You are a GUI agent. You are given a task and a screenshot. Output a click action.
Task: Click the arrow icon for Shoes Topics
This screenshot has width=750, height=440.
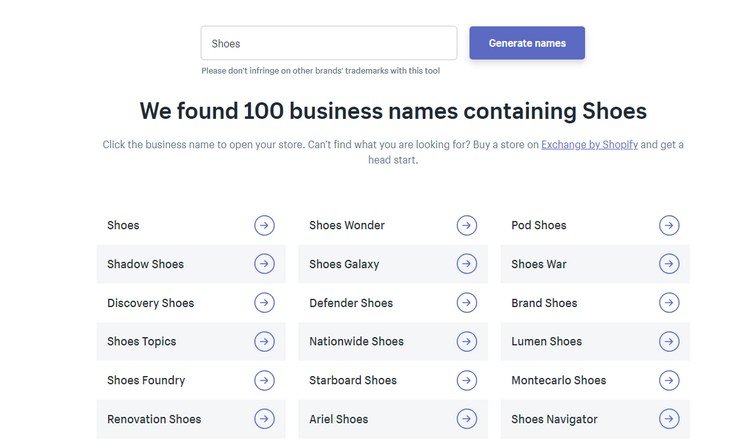264,342
